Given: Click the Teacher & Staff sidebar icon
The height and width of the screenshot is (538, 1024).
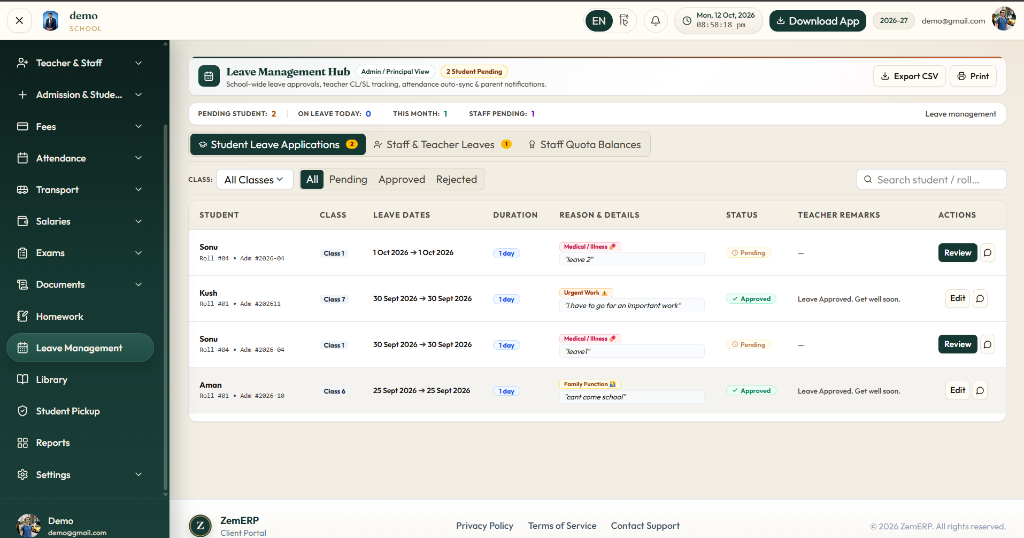Looking at the screenshot, I should pos(22,63).
